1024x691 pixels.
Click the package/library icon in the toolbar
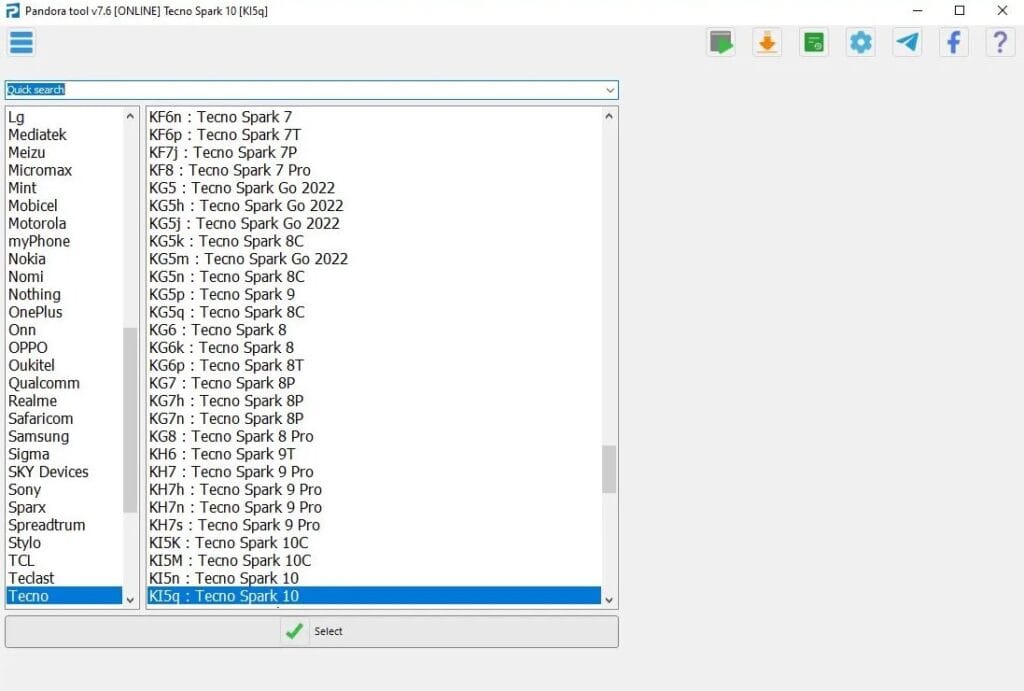click(720, 42)
